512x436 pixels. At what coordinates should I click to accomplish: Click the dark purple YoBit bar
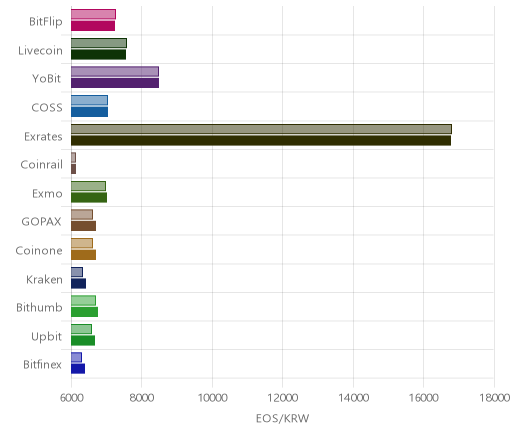[x=115, y=83]
